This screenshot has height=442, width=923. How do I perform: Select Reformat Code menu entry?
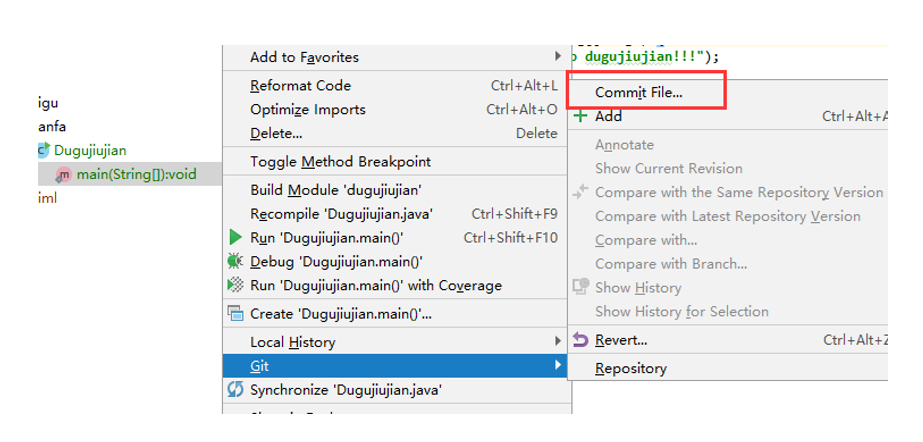pyautogui.click(x=300, y=86)
